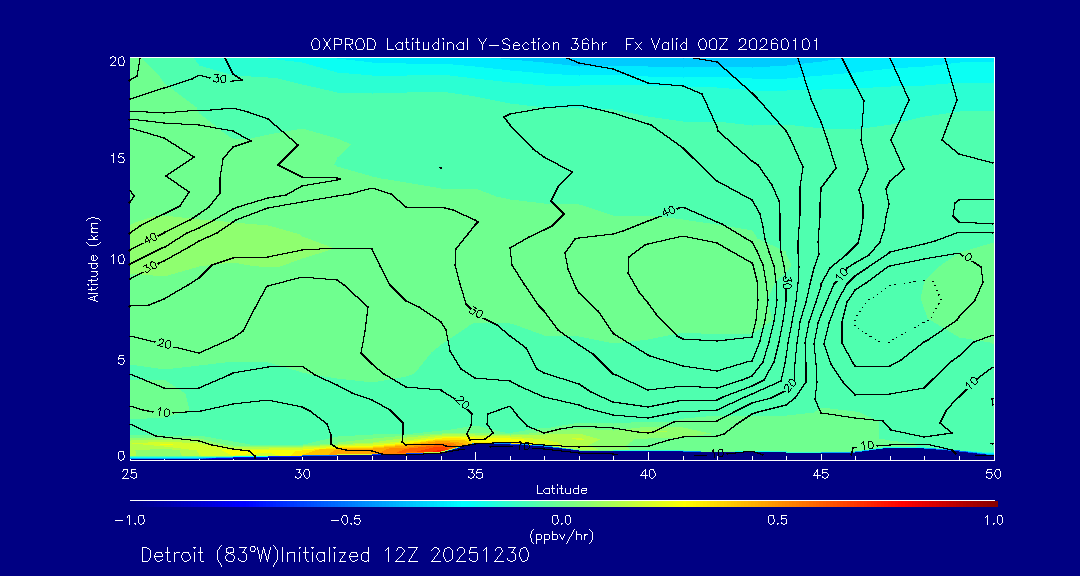Click the latitude 45 tick label
Screen dimensions: 1080x576
pyautogui.click(x=820, y=473)
